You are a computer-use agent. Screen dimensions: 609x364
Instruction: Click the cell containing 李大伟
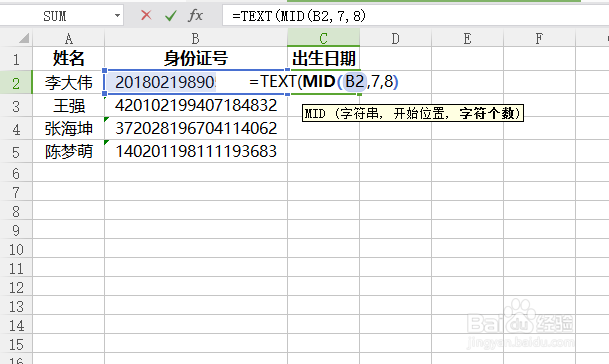click(x=69, y=82)
